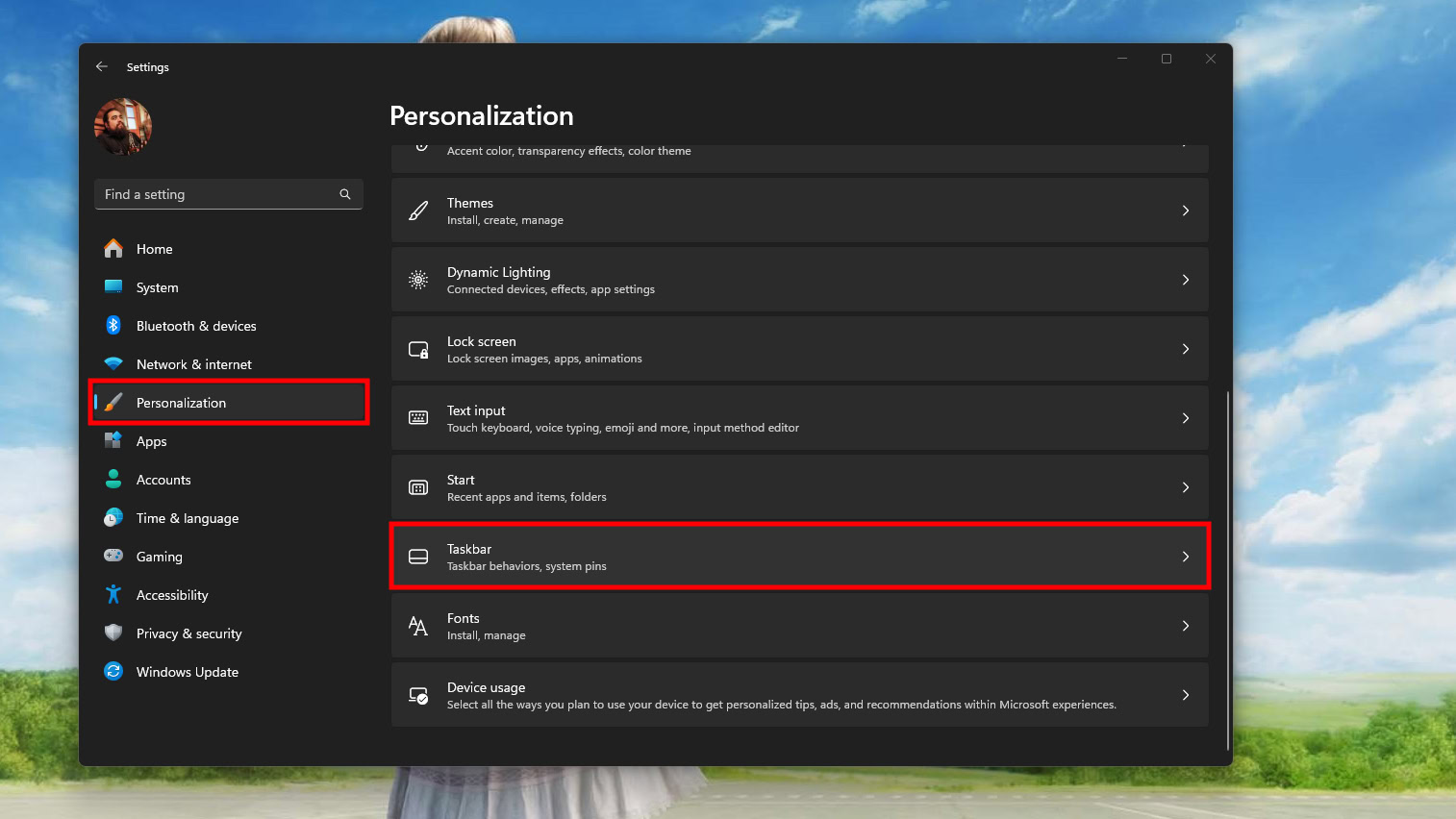Expand the Themes settings chevron
The height and width of the screenshot is (819, 1456).
pyautogui.click(x=1186, y=211)
